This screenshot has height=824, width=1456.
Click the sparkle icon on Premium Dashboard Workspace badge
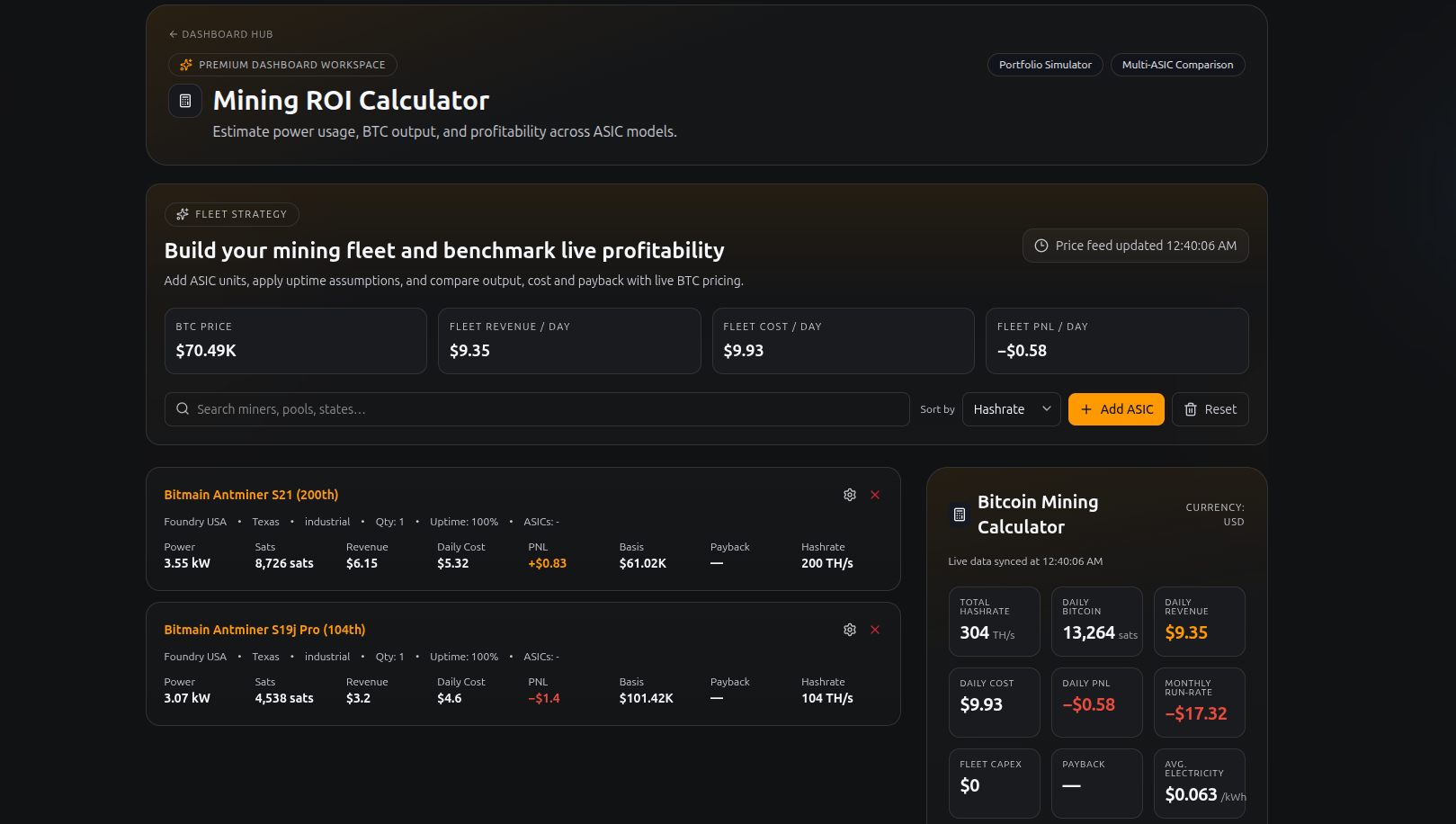click(185, 64)
